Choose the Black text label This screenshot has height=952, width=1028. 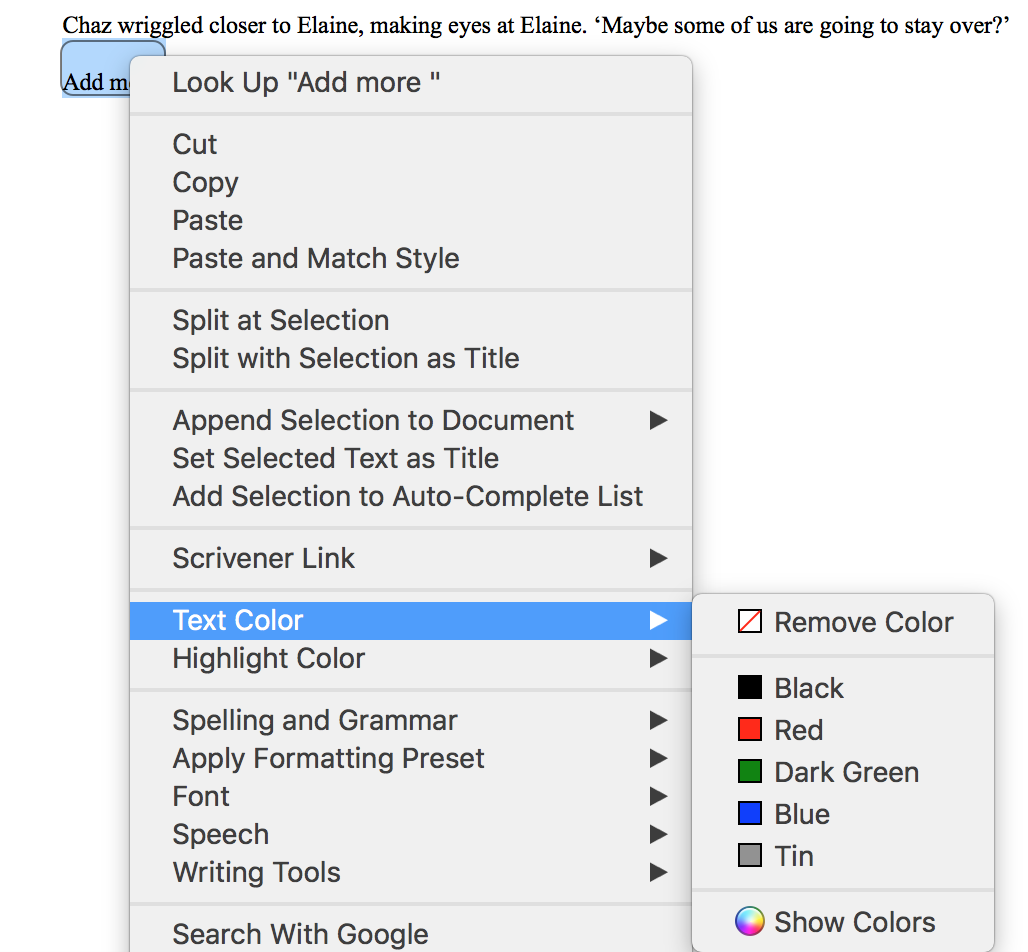click(x=809, y=688)
